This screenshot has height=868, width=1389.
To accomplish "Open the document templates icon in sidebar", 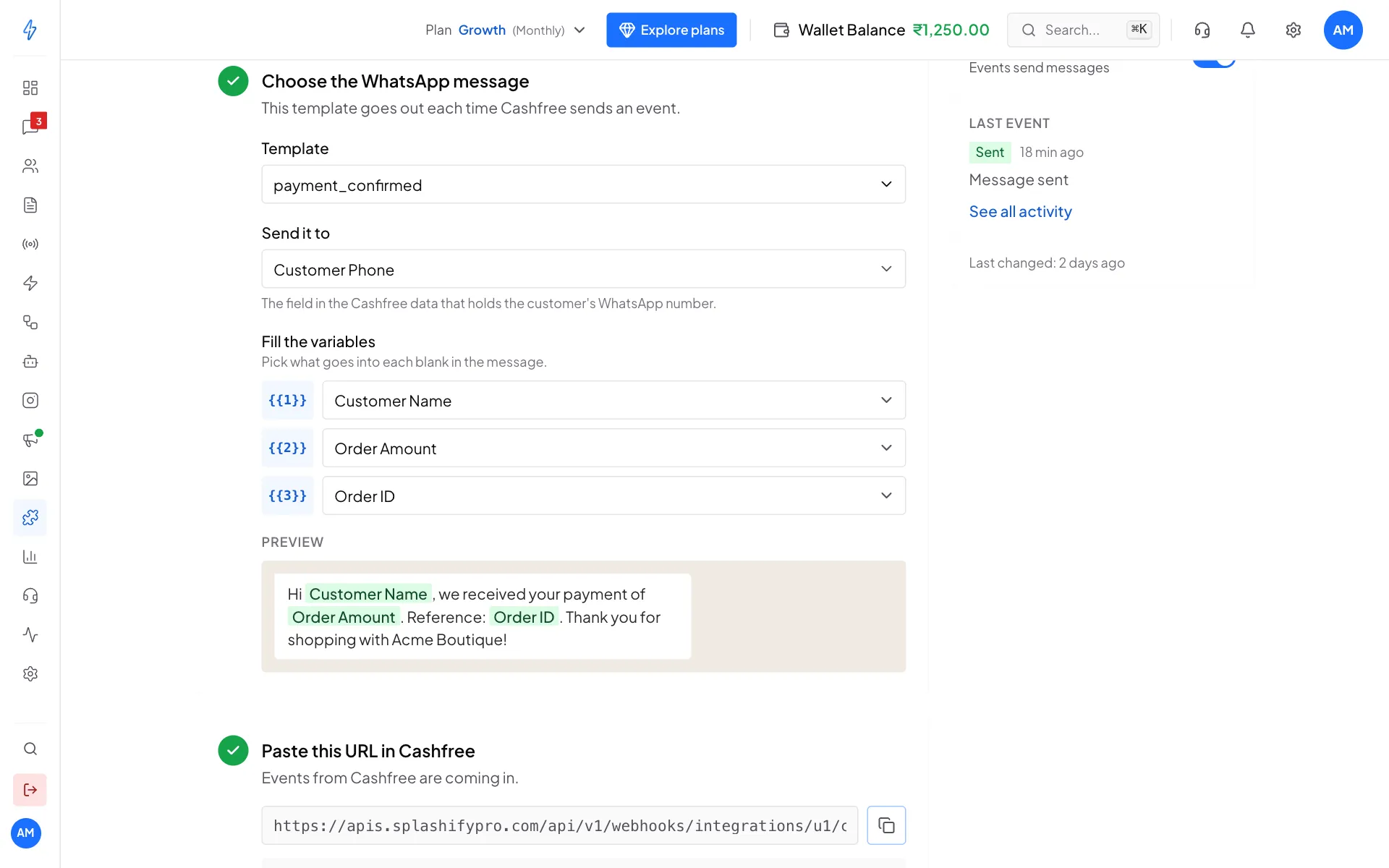I will coord(30,205).
